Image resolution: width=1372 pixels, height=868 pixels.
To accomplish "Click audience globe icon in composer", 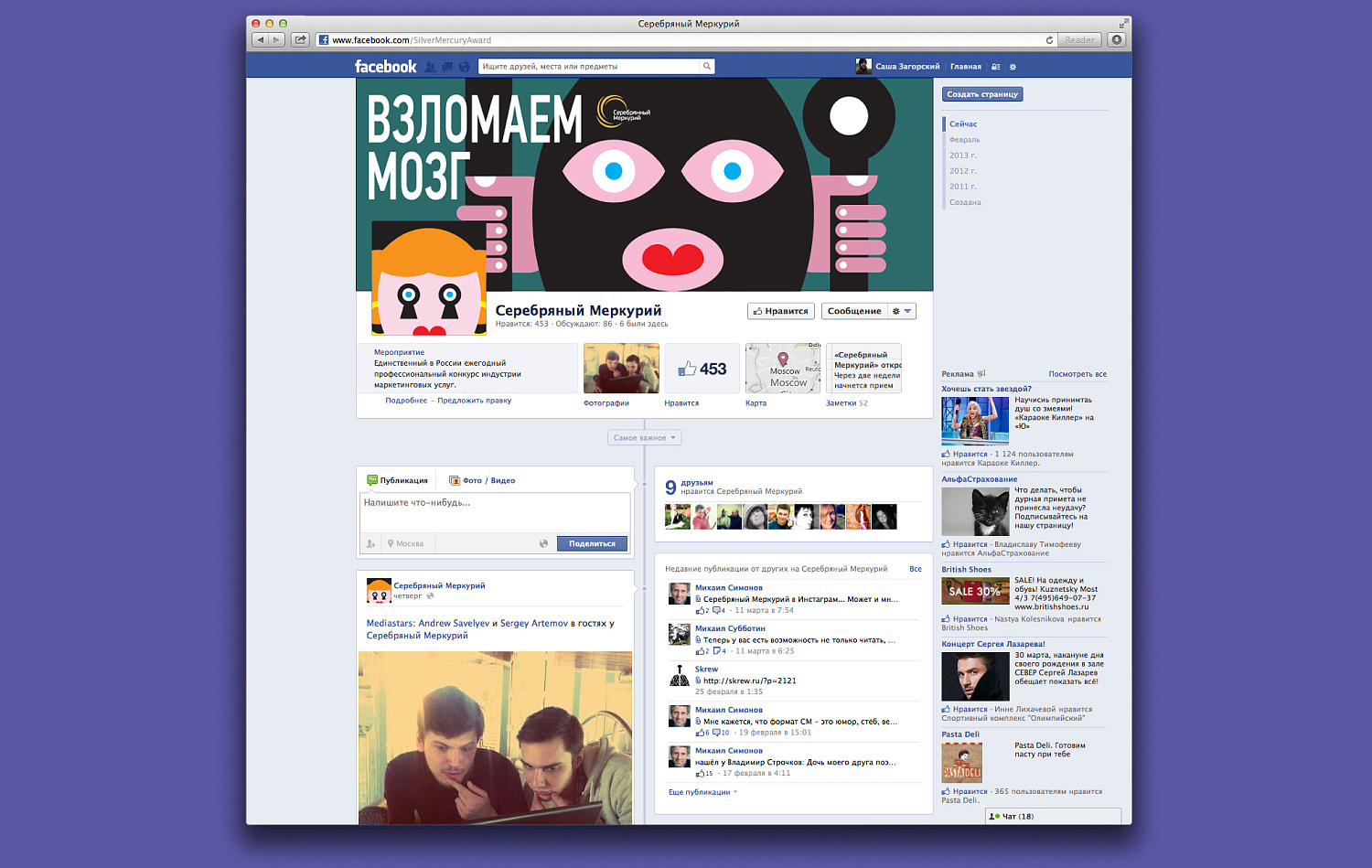I will 543,543.
